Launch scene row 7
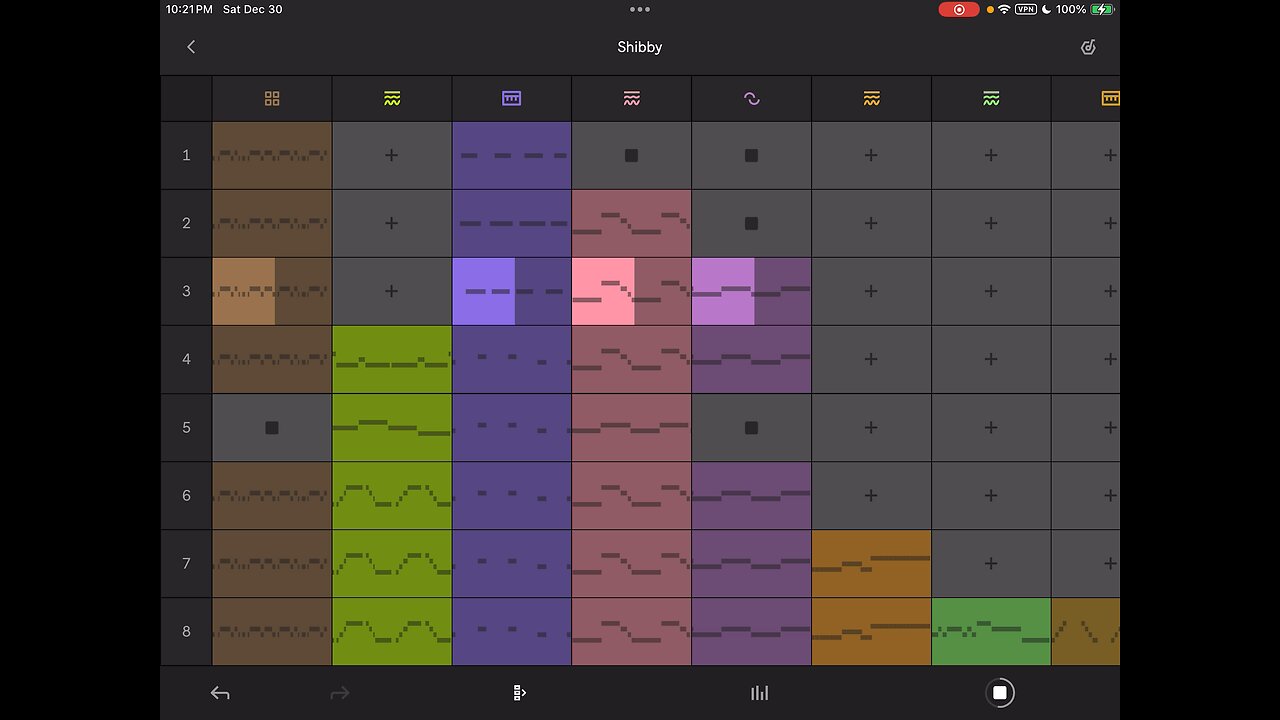This screenshot has height=720, width=1280. (x=186, y=563)
